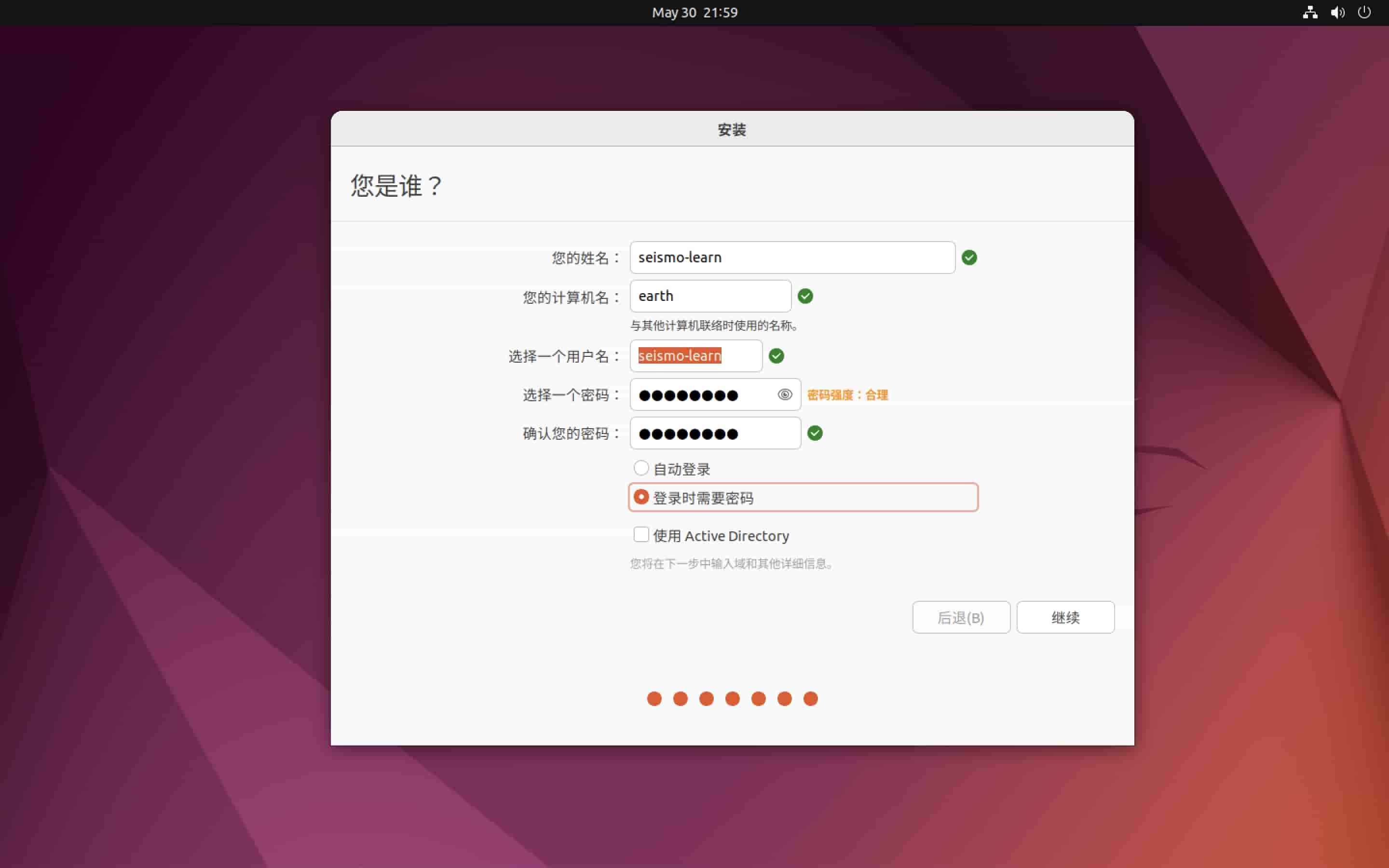Click green checkmark beside confirm password

pos(815,433)
